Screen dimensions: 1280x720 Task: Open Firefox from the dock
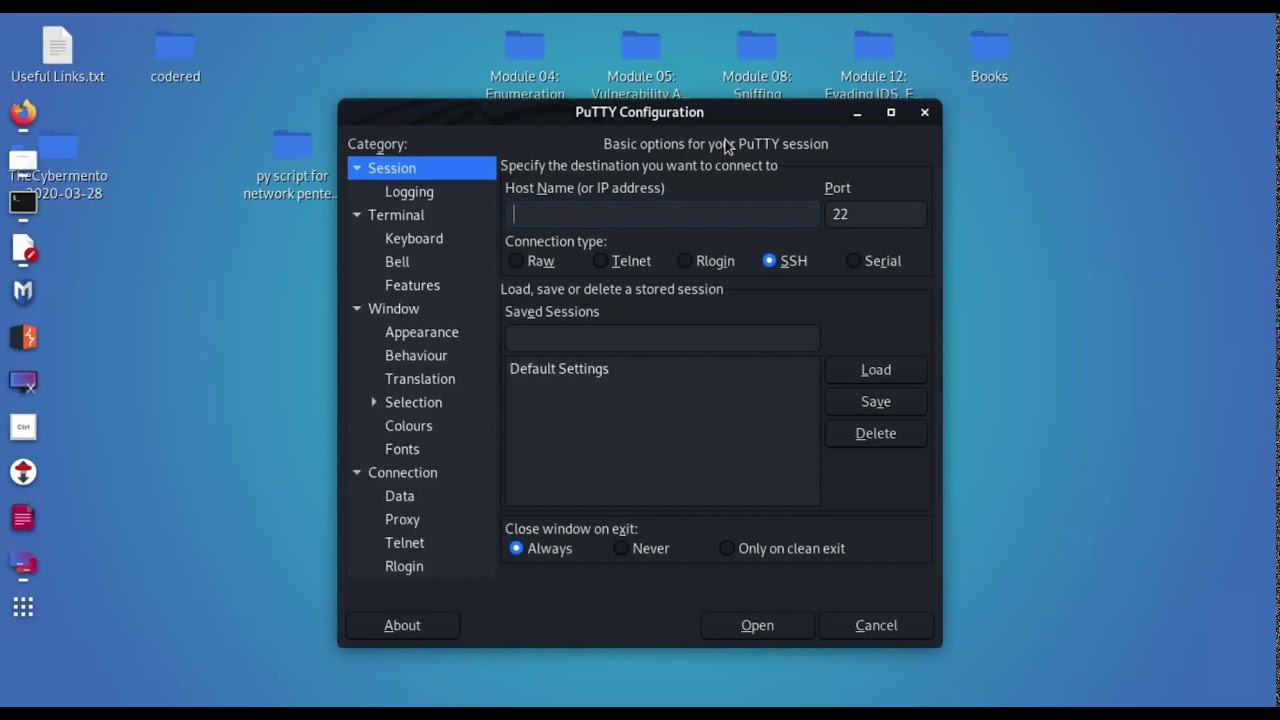(x=23, y=113)
